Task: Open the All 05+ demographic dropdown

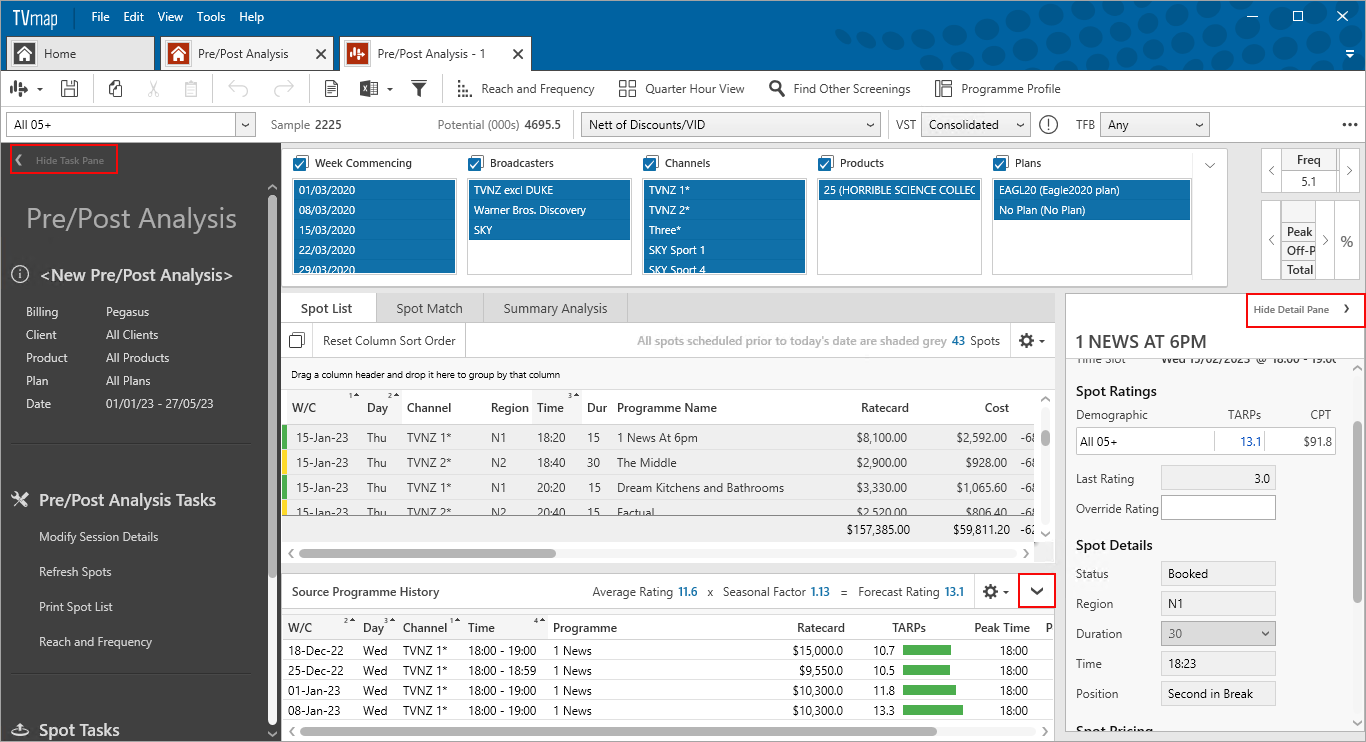Action: [x=246, y=125]
